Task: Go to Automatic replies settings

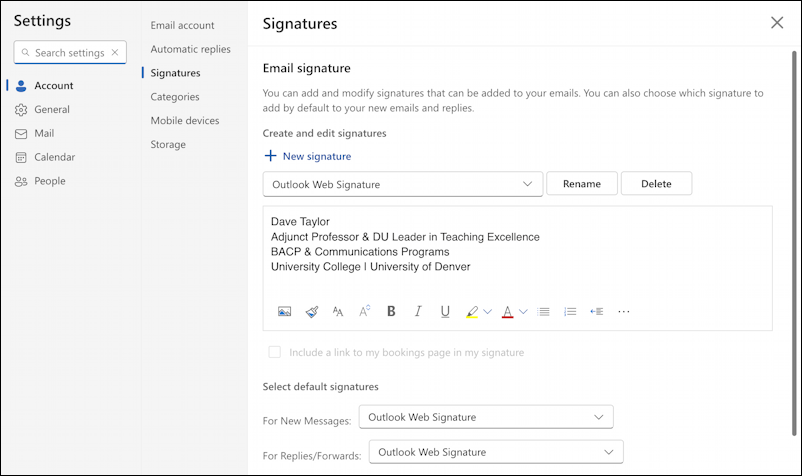Action: (x=190, y=49)
